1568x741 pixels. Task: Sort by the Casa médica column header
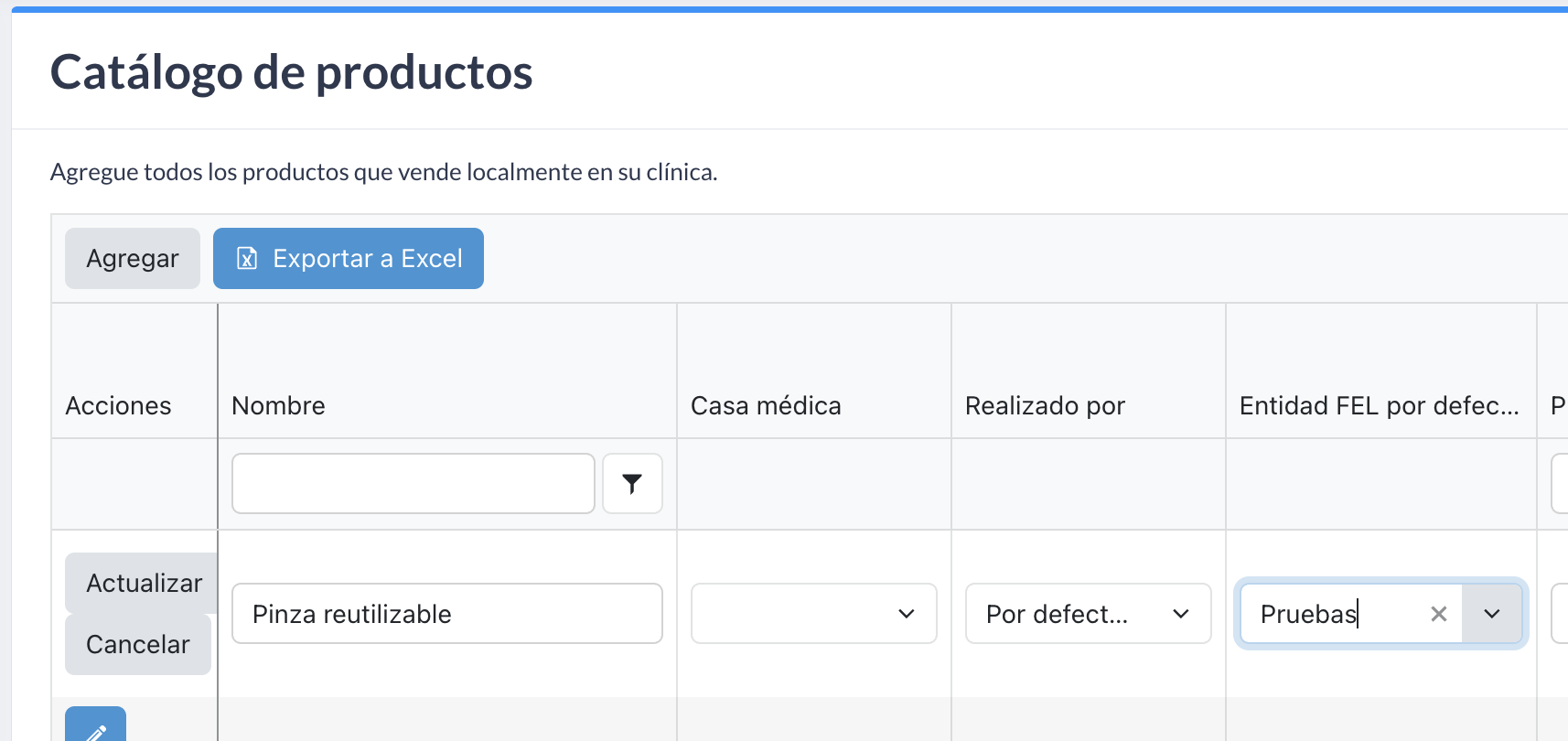[x=766, y=405]
